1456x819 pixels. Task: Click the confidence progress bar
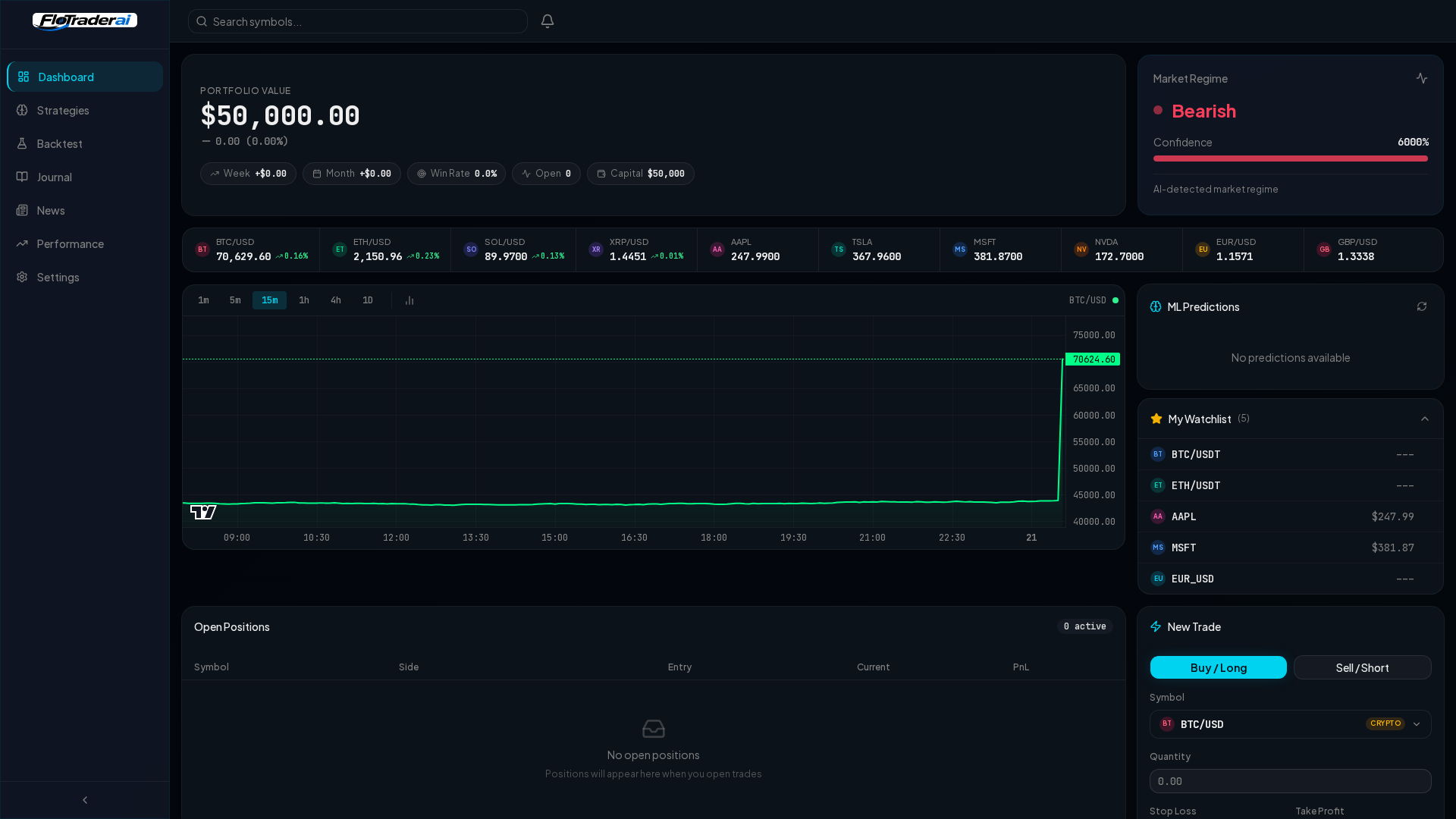point(1290,158)
